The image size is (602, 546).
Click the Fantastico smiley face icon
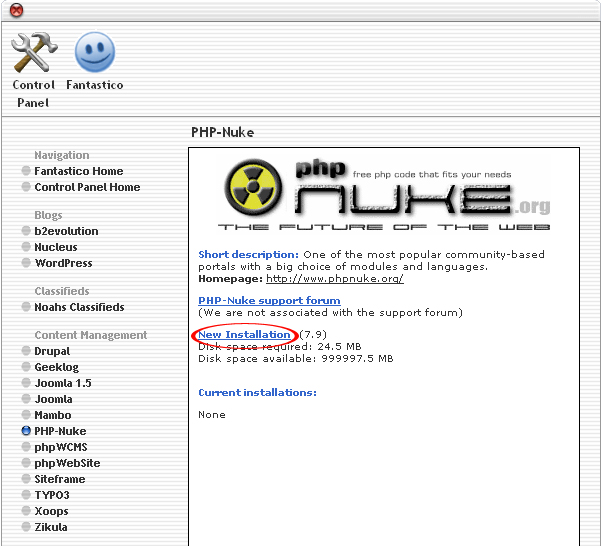pos(95,52)
